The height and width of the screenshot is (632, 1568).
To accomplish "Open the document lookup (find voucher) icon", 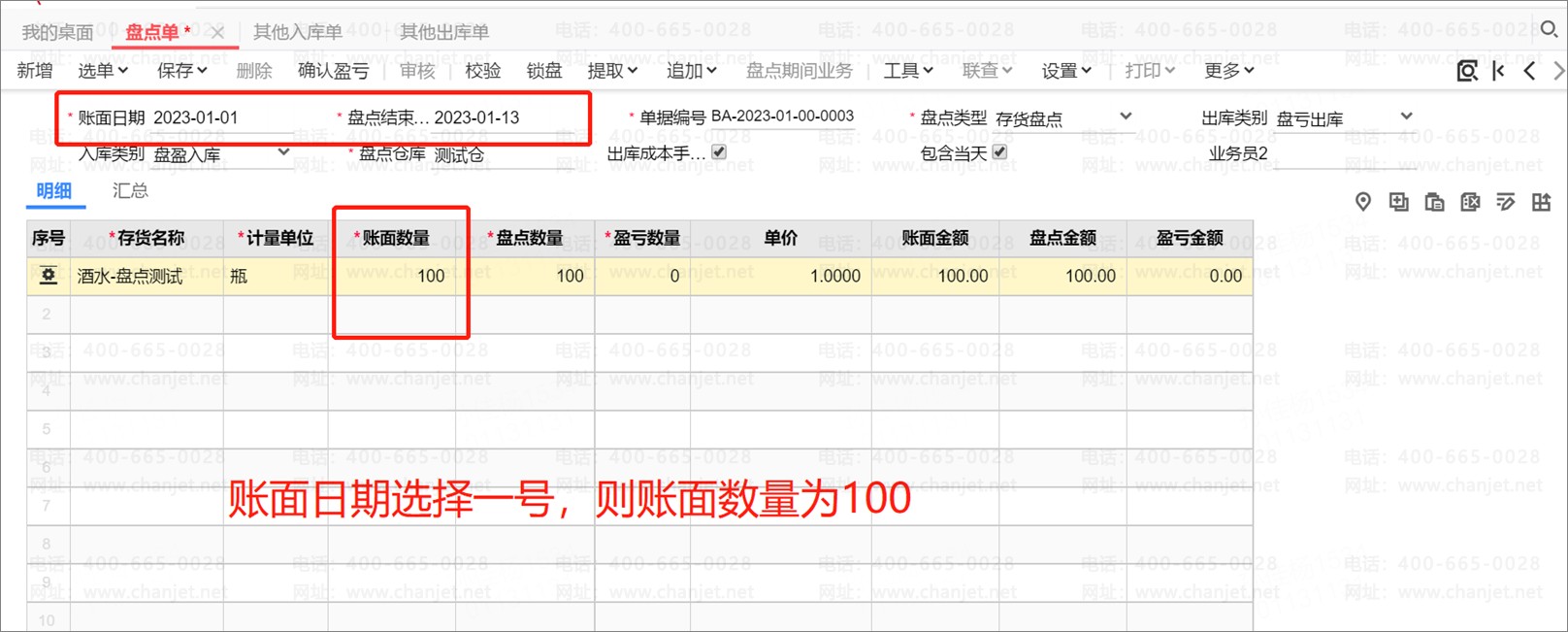I will [x=1467, y=71].
